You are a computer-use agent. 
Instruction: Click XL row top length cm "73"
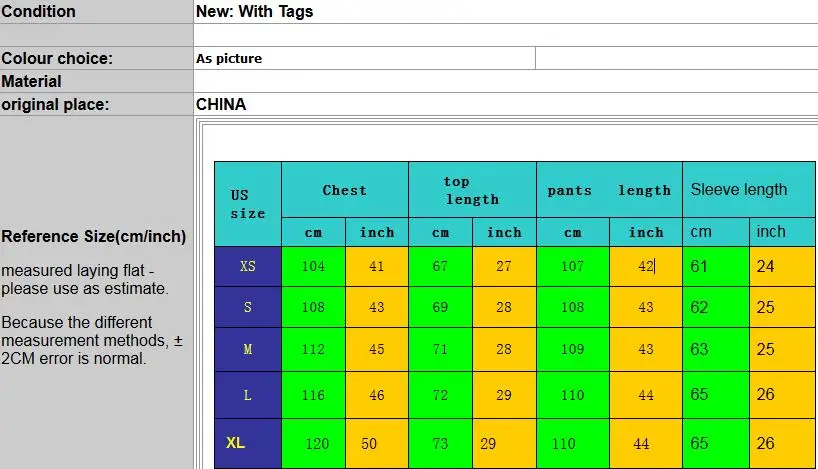440,443
